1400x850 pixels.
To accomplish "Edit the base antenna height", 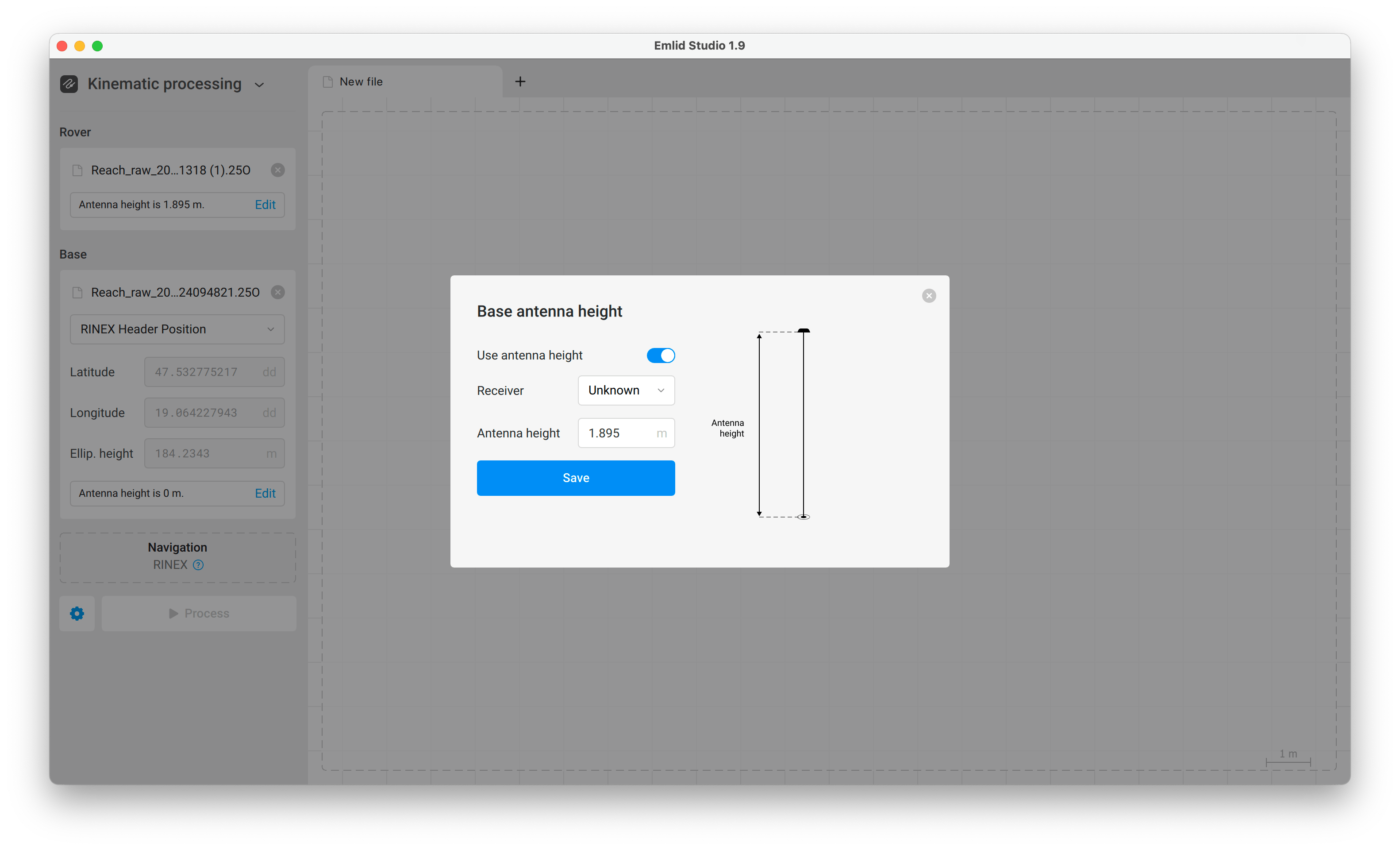I will [x=265, y=494].
